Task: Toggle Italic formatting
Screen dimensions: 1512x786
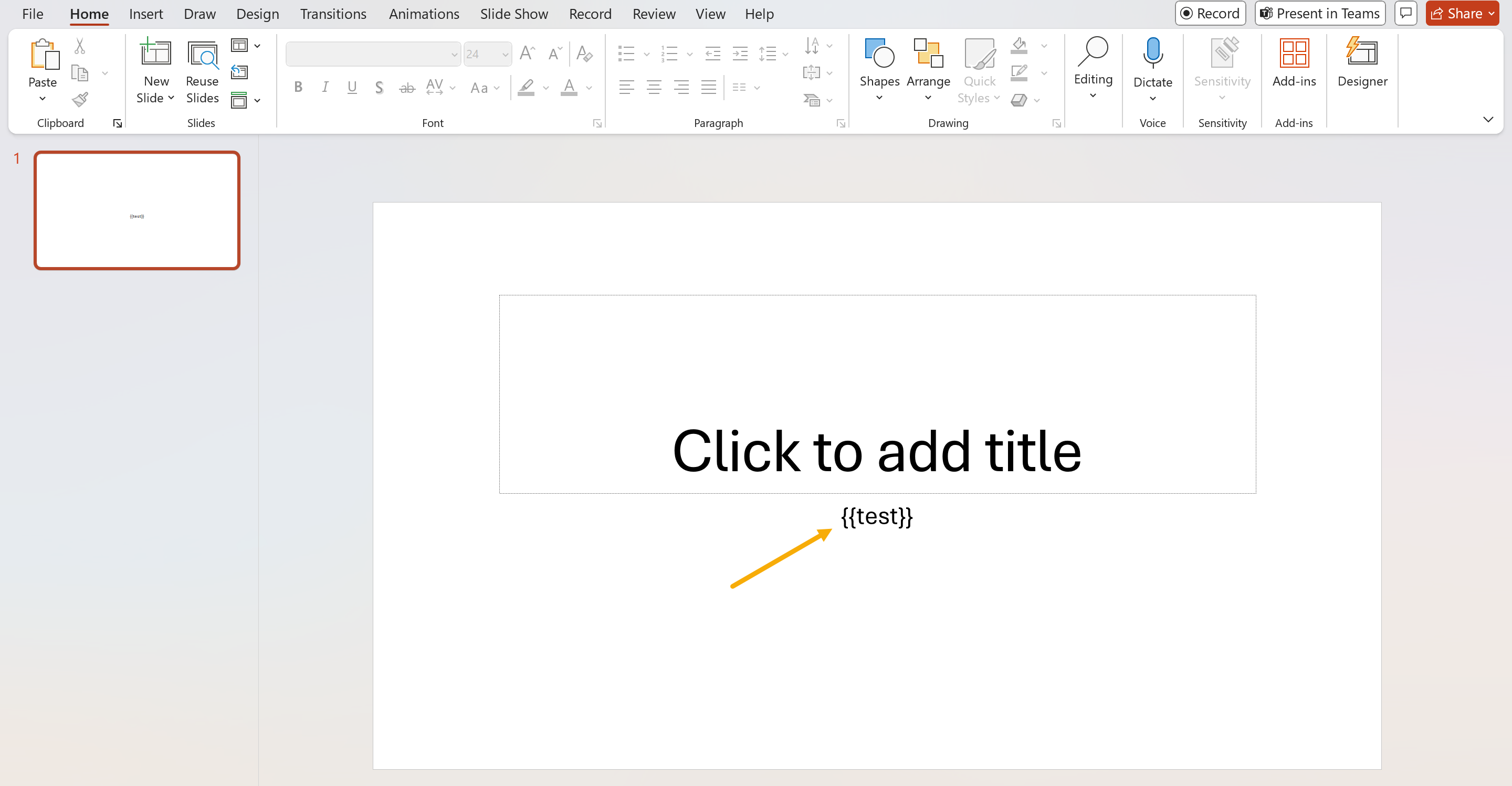Action: [325, 88]
